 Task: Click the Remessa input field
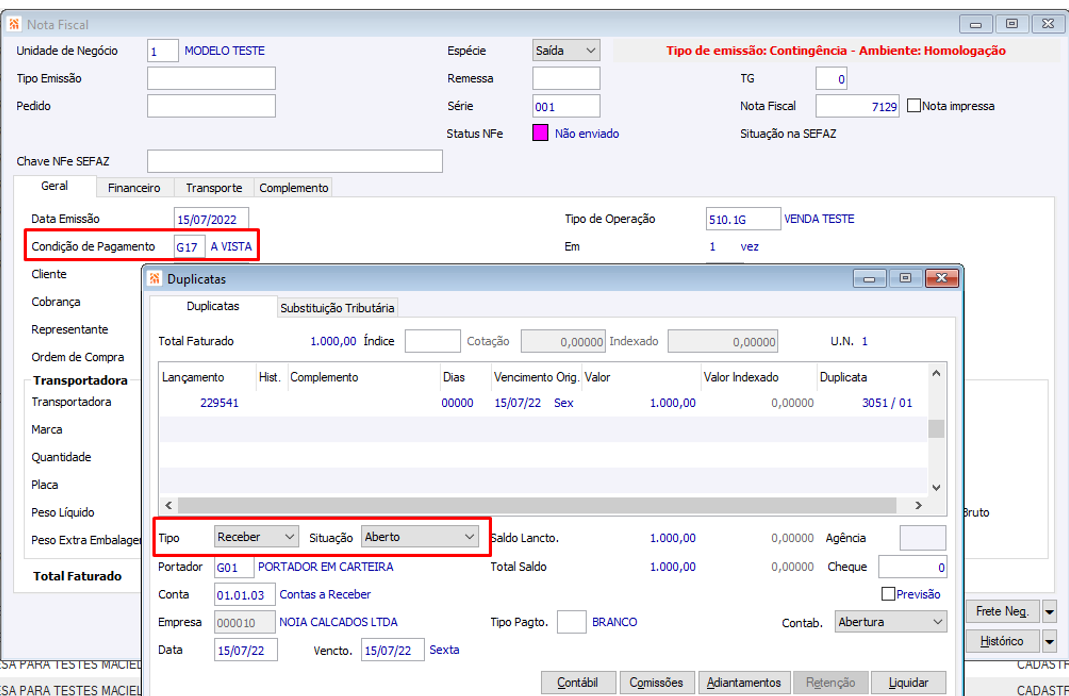click(566, 78)
